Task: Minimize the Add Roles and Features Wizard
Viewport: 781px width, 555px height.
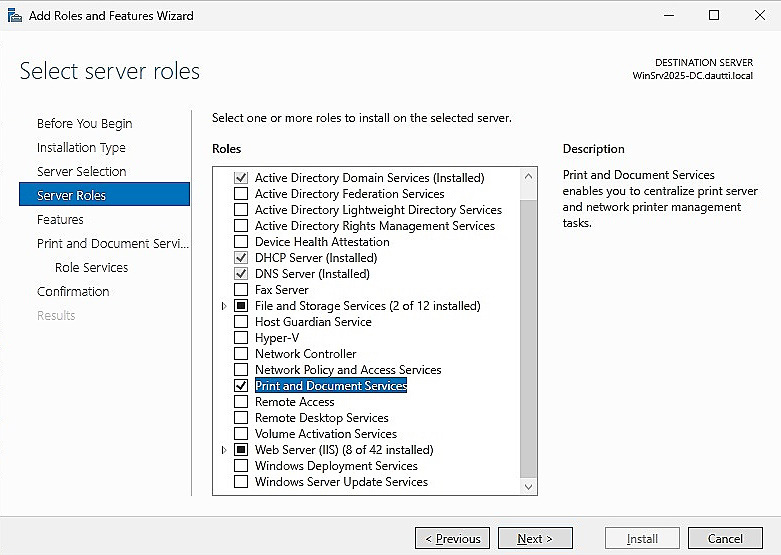Action: tap(669, 15)
